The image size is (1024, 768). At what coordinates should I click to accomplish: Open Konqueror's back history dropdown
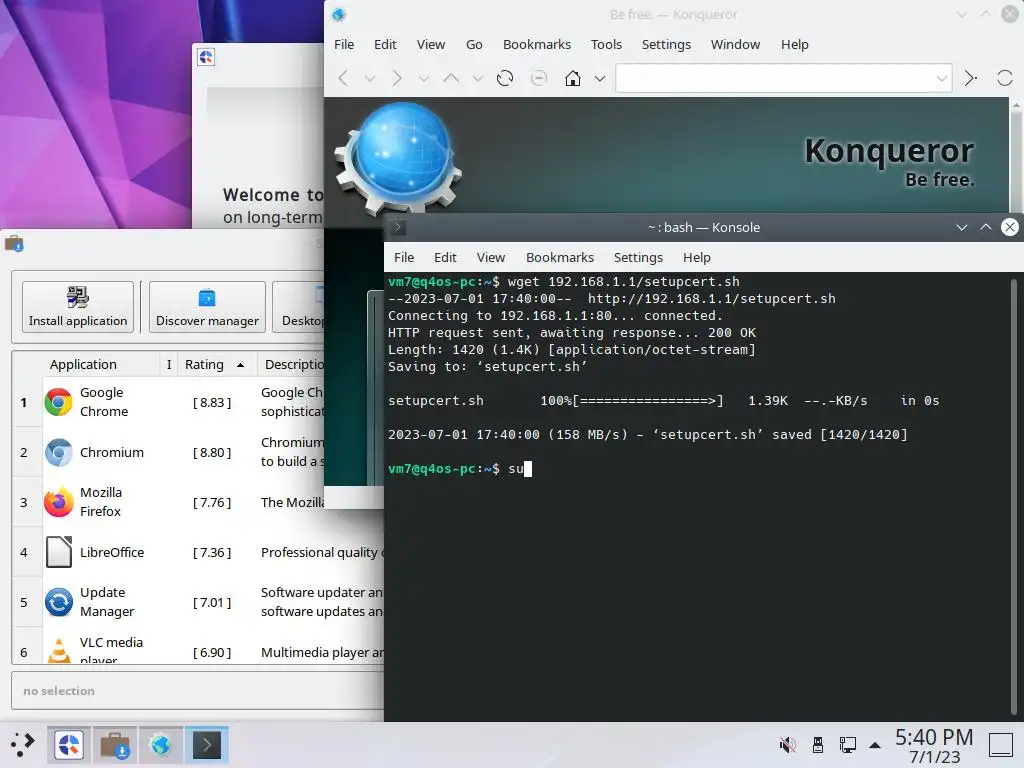pos(370,79)
